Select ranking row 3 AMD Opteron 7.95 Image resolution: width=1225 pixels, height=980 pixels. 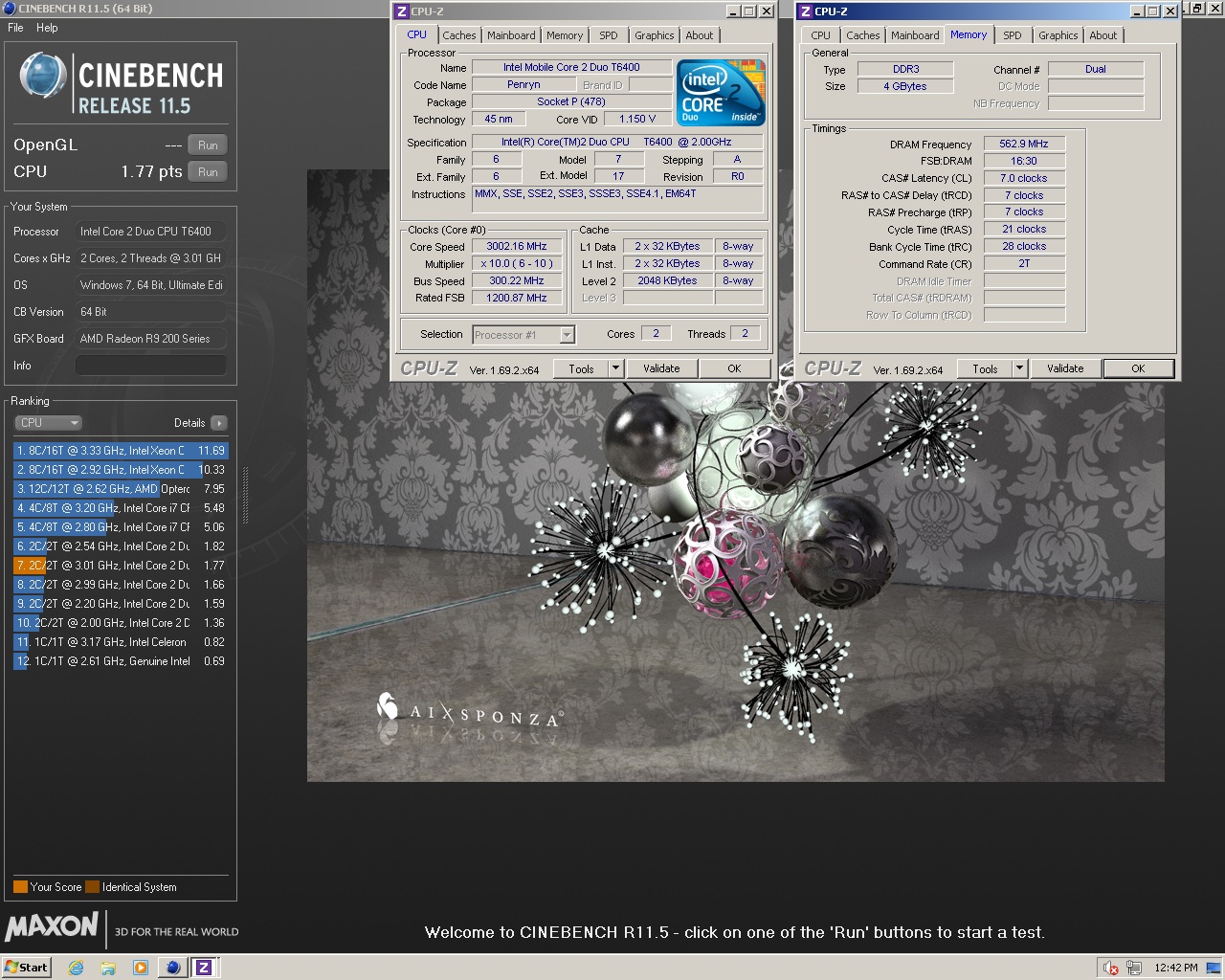click(121, 489)
